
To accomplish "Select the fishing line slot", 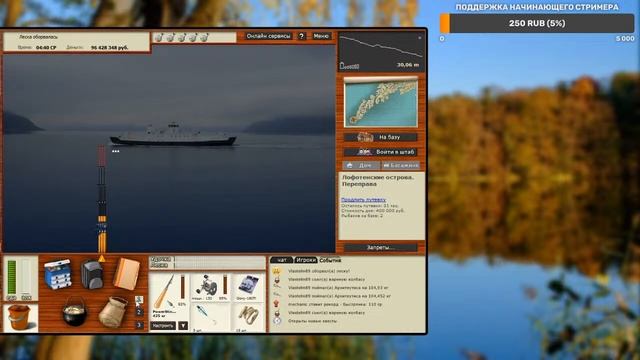I will 248,287.
